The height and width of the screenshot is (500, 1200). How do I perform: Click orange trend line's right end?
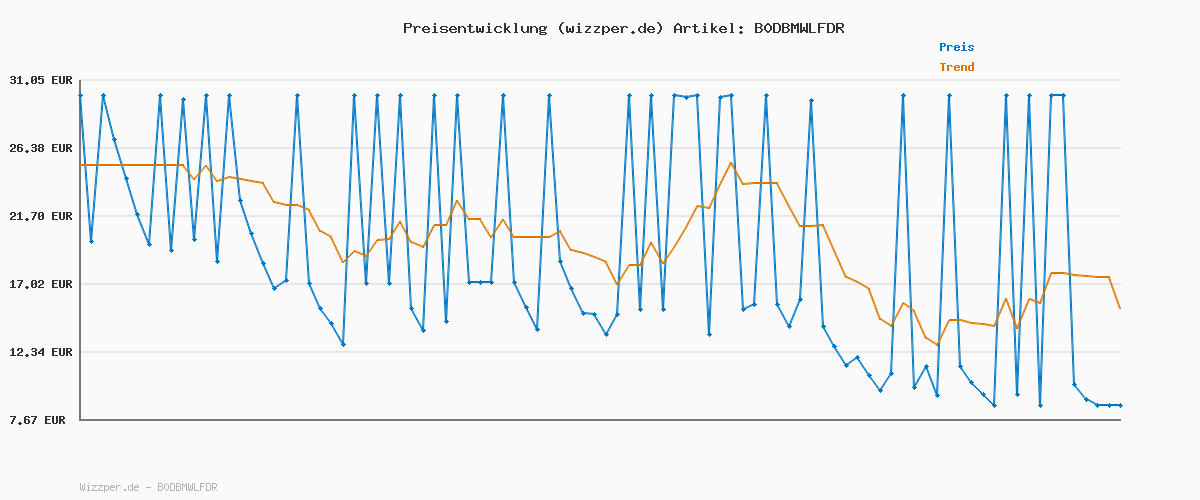pyautogui.click(x=1120, y=308)
